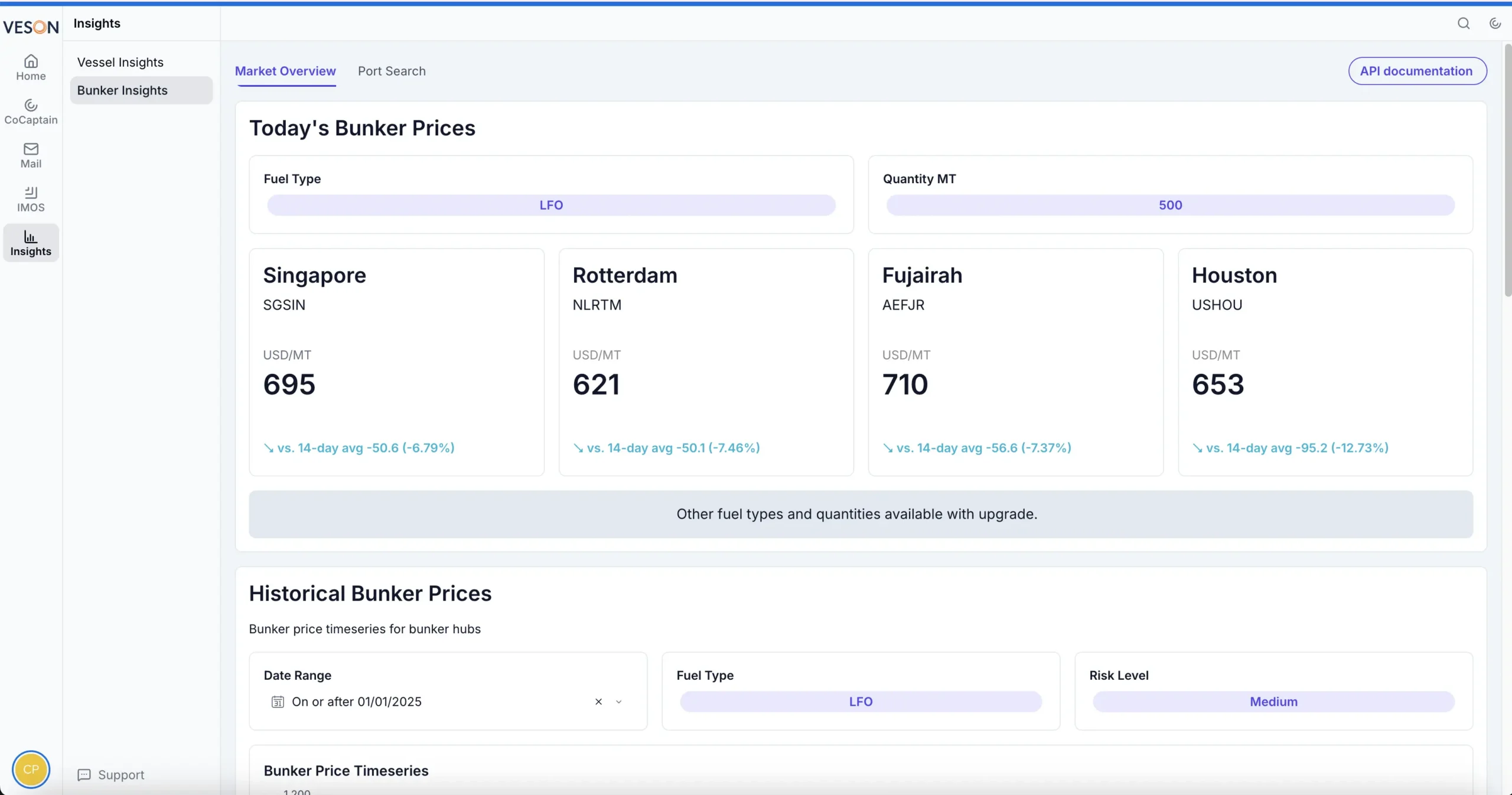Viewport: 1512px width, 795px height.
Task: Click the Fujairah price card title
Action: point(922,275)
